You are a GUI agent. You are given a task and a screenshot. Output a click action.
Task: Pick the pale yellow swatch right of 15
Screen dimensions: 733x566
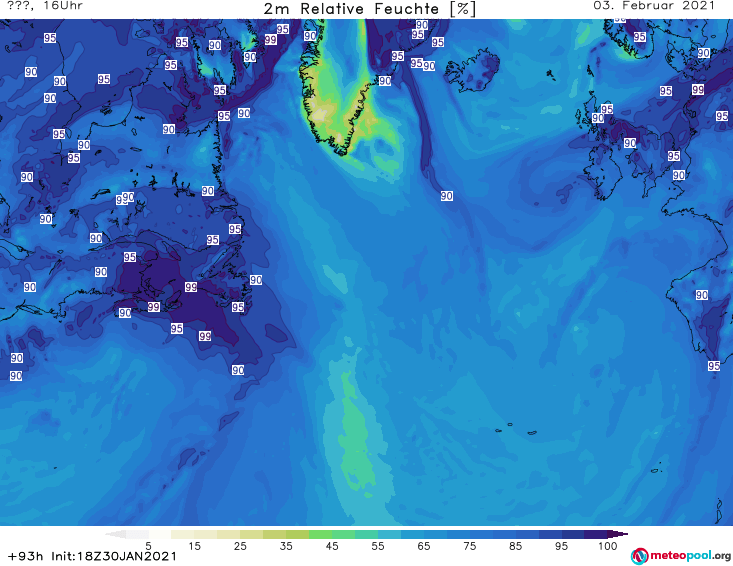(206, 534)
